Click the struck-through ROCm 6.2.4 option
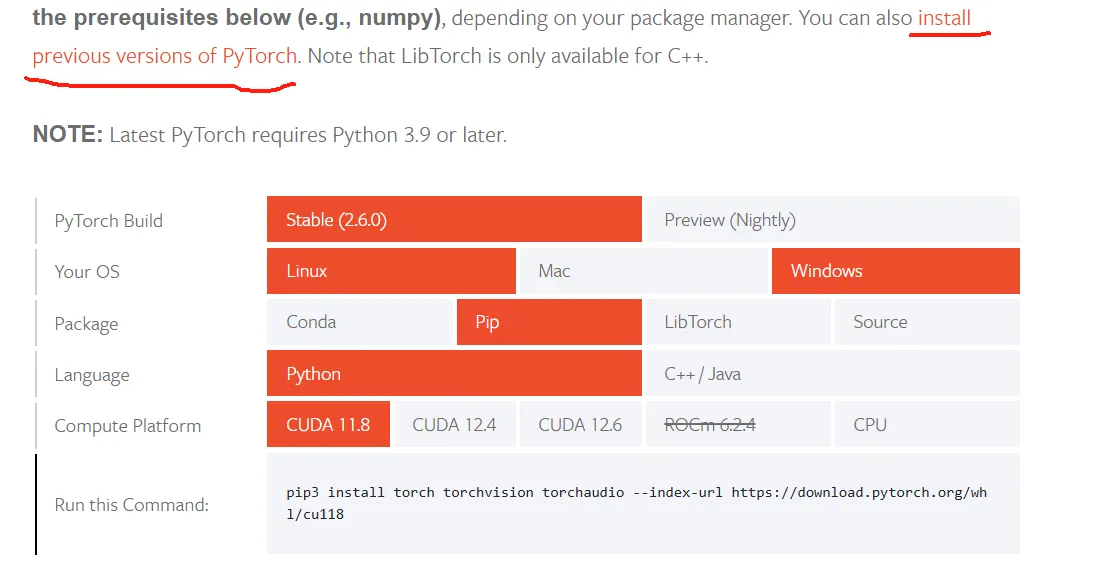The height and width of the screenshot is (582, 1120). click(710, 425)
